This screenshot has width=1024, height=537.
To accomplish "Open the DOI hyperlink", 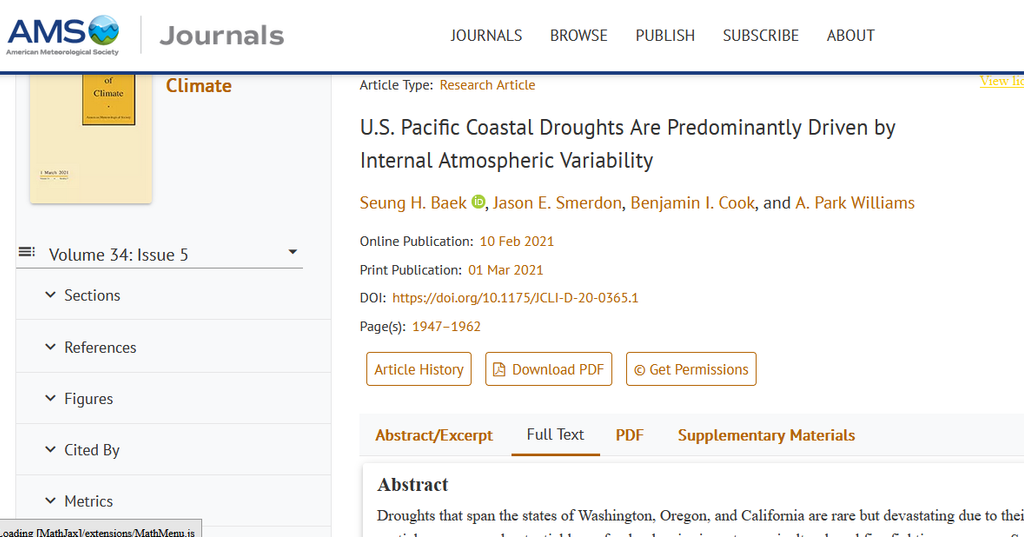I will coord(515,297).
